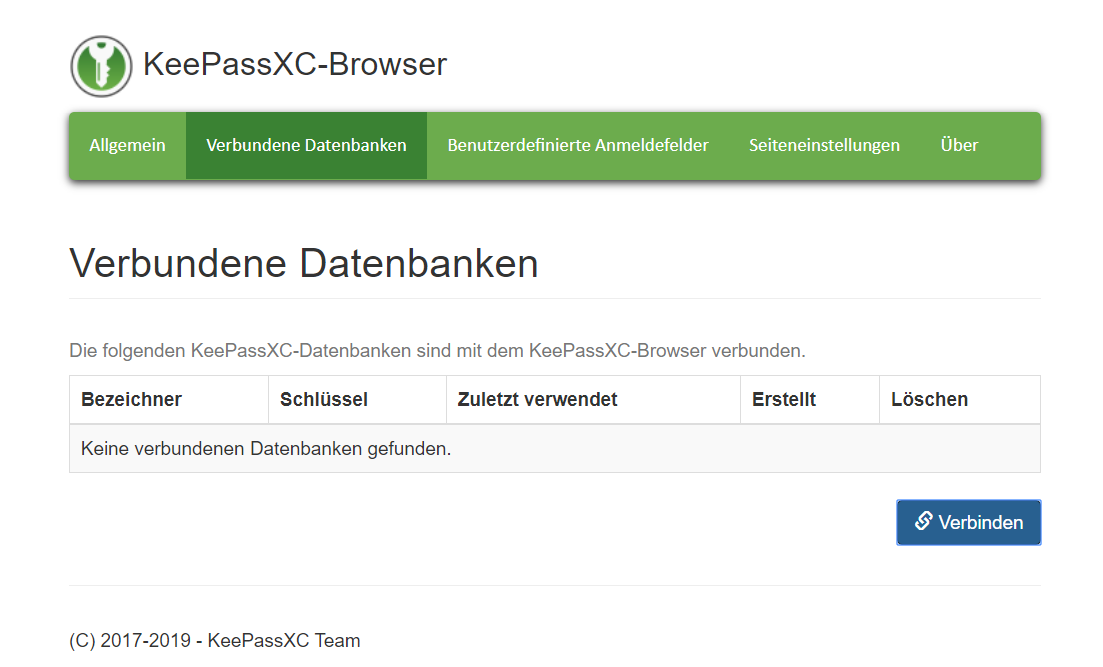Click the Zuletzt verwendet column header
Screen dimensions: 1103x667
tap(593, 400)
